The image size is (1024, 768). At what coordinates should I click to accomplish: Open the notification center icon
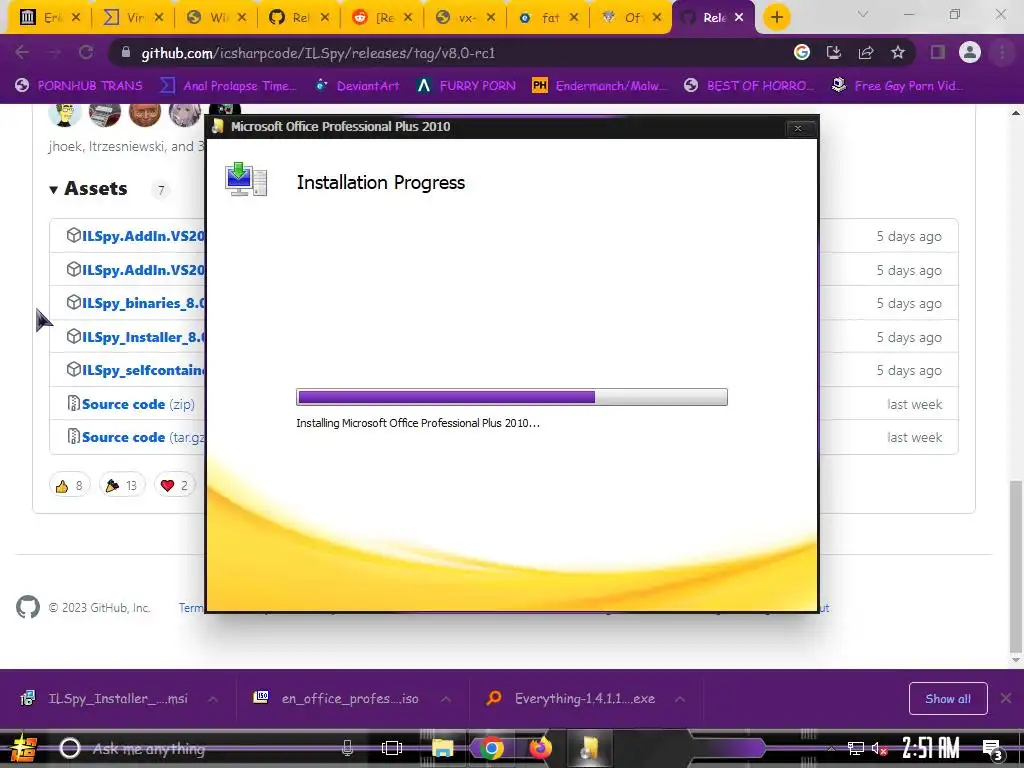(993, 749)
